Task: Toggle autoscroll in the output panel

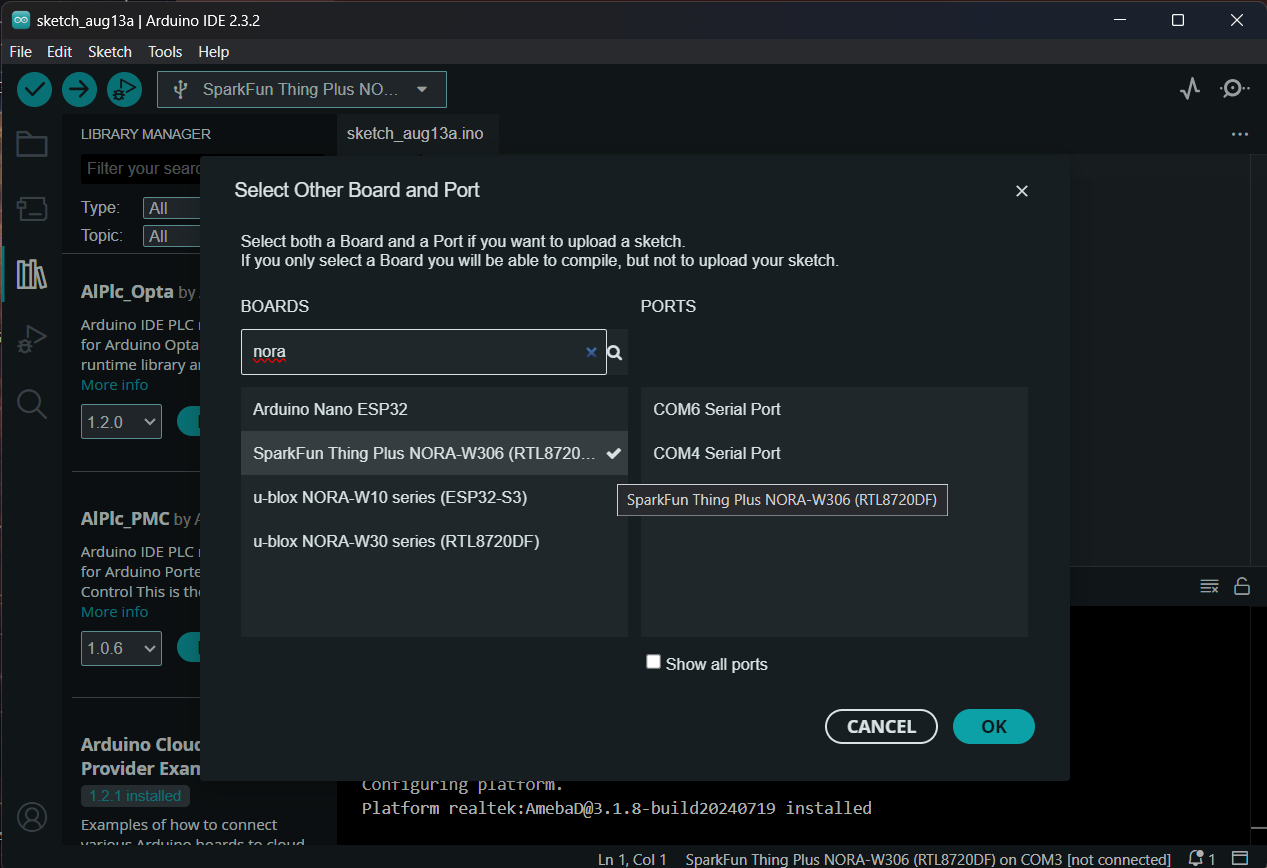Action: (x=1209, y=586)
